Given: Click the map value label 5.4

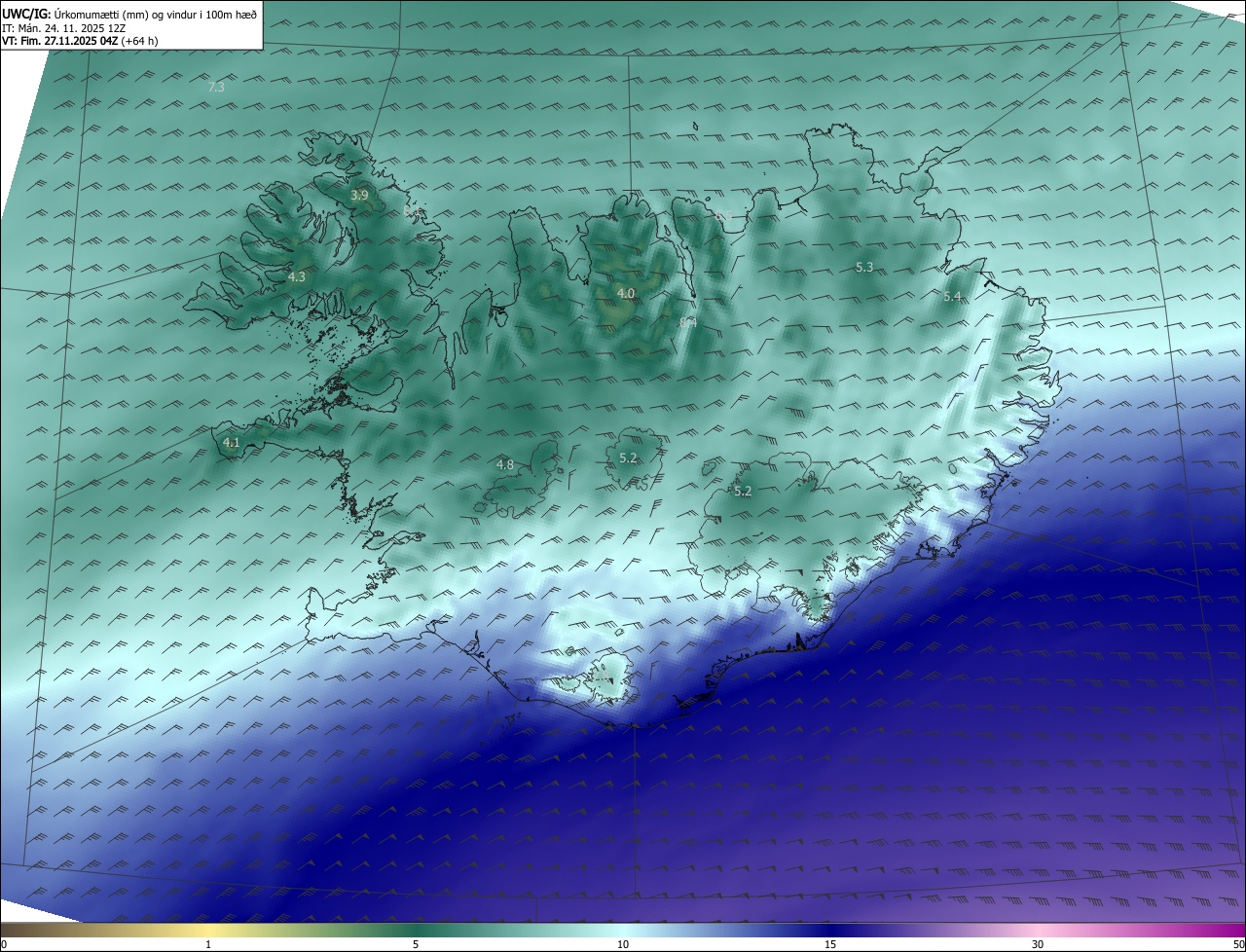Looking at the screenshot, I should (952, 296).
